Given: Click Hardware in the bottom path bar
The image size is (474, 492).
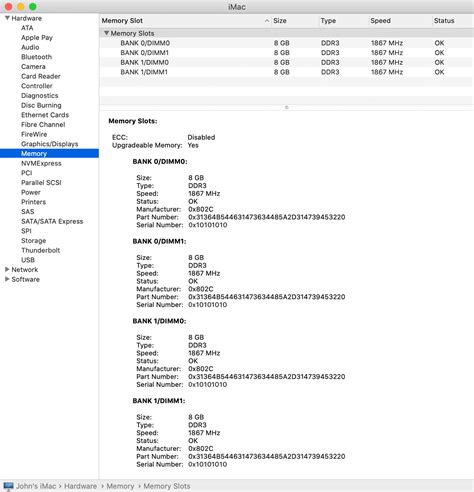Looking at the screenshot, I should click(80, 486).
